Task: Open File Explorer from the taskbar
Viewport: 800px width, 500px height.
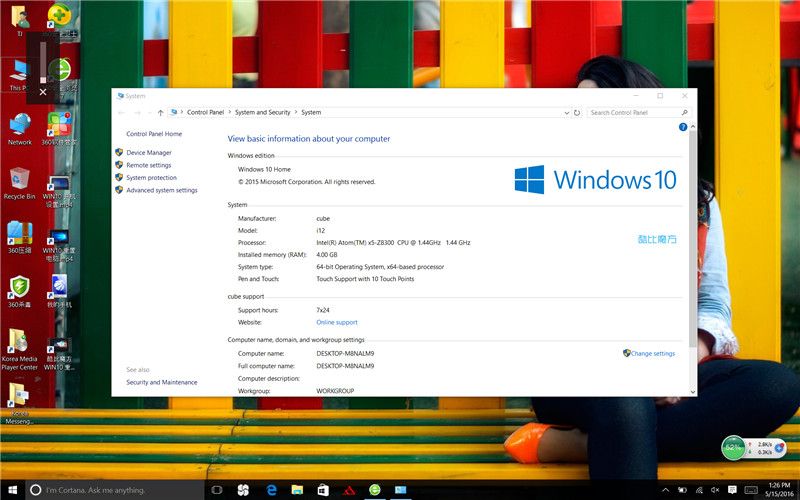Action: click(297, 490)
